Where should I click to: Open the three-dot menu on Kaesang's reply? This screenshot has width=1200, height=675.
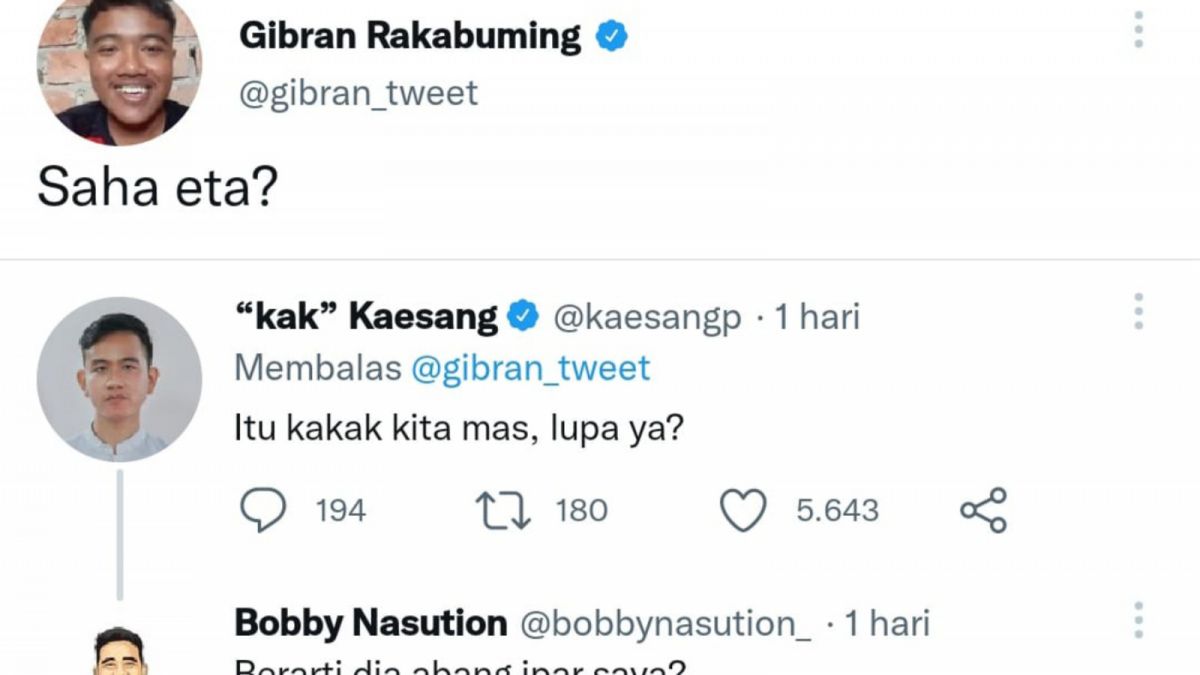pyautogui.click(x=1139, y=312)
